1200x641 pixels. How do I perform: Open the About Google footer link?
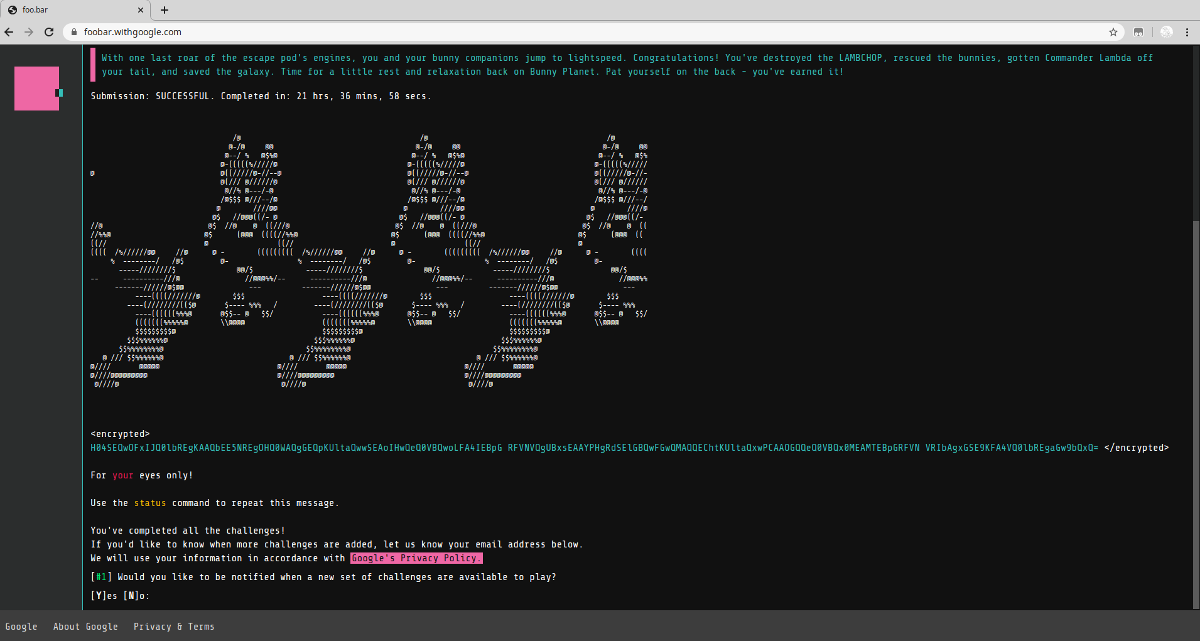86,627
